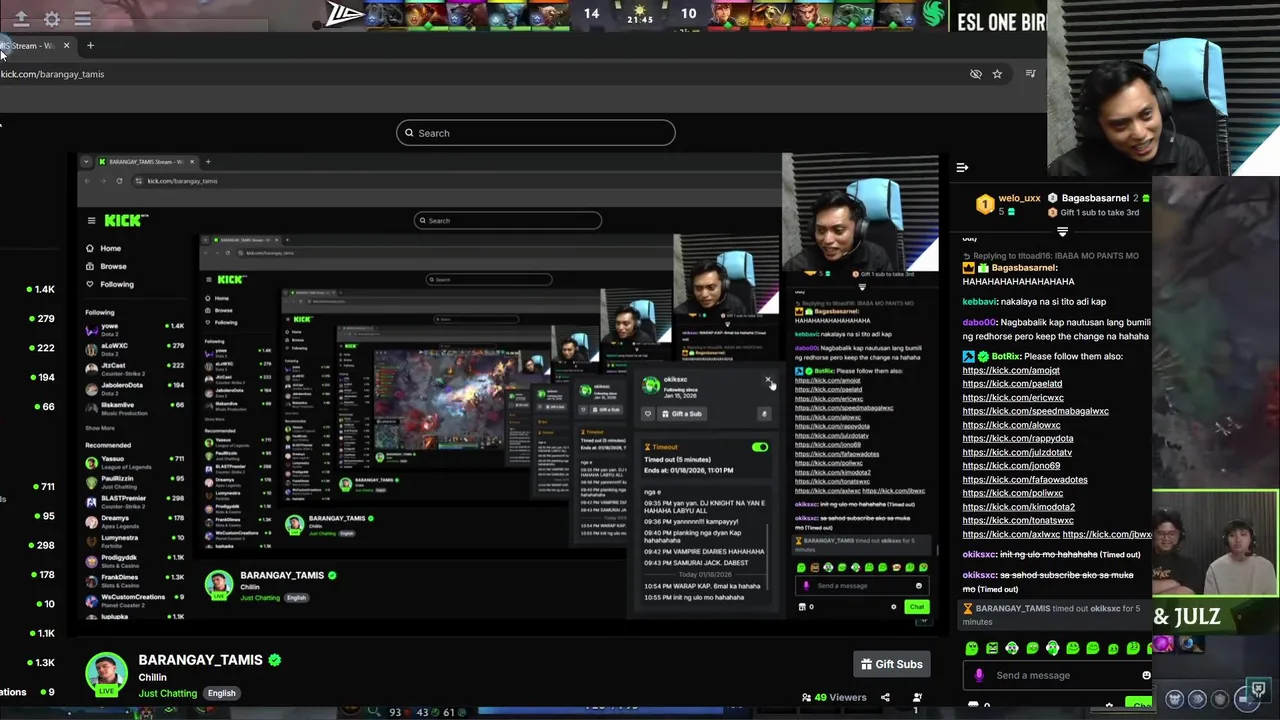Click the English language tag
This screenshot has height=720, width=1280.
pyautogui.click(x=222, y=693)
